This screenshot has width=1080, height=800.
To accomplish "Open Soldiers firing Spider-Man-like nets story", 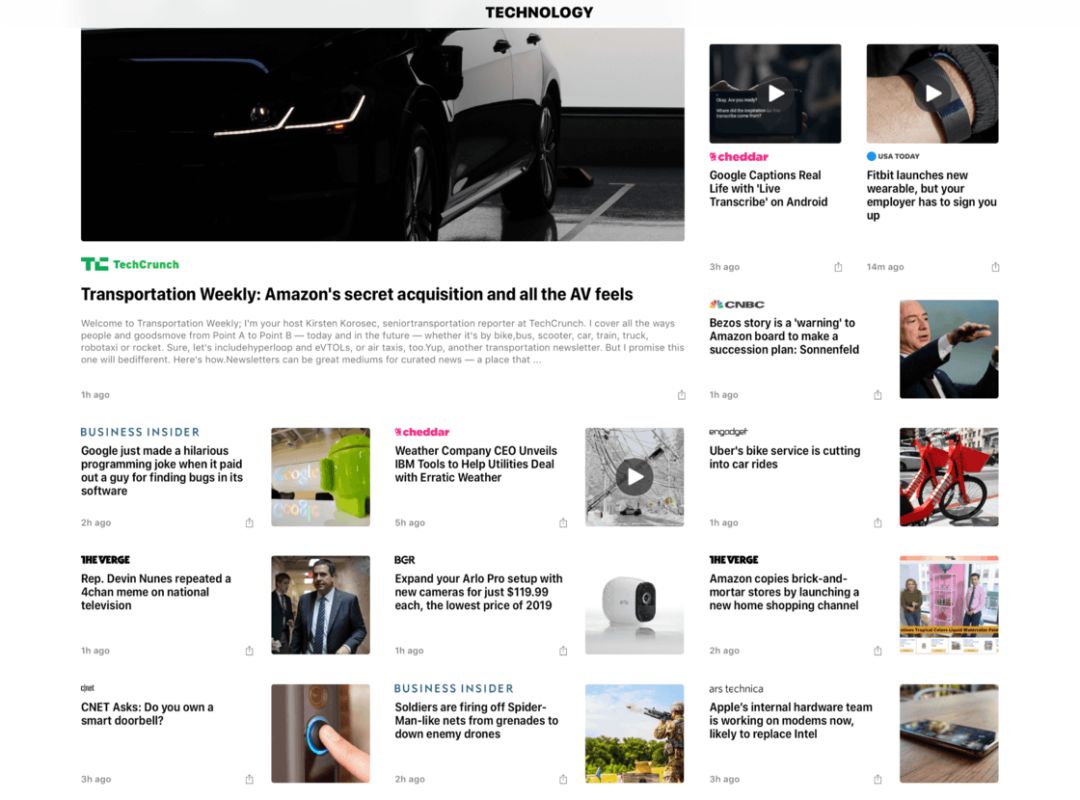I will (x=477, y=721).
